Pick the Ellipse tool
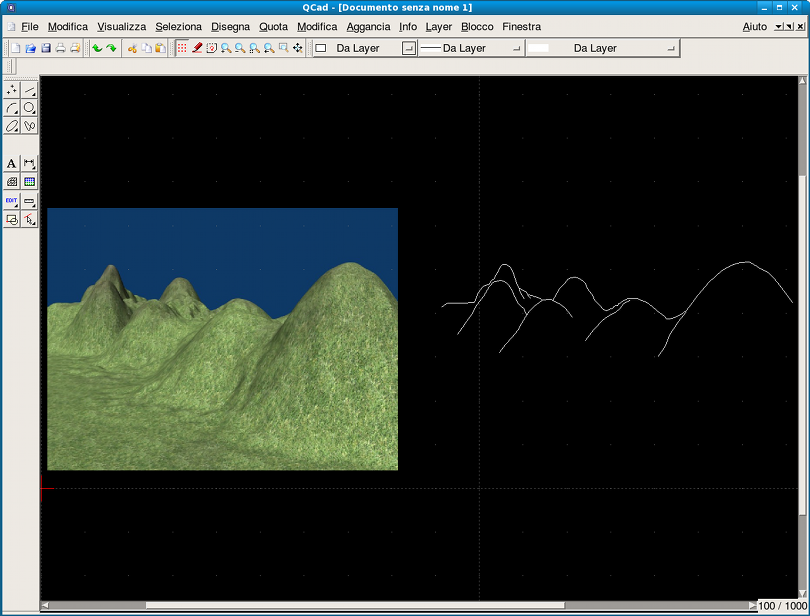Screen dimensions: 810x616 tap(12, 126)
